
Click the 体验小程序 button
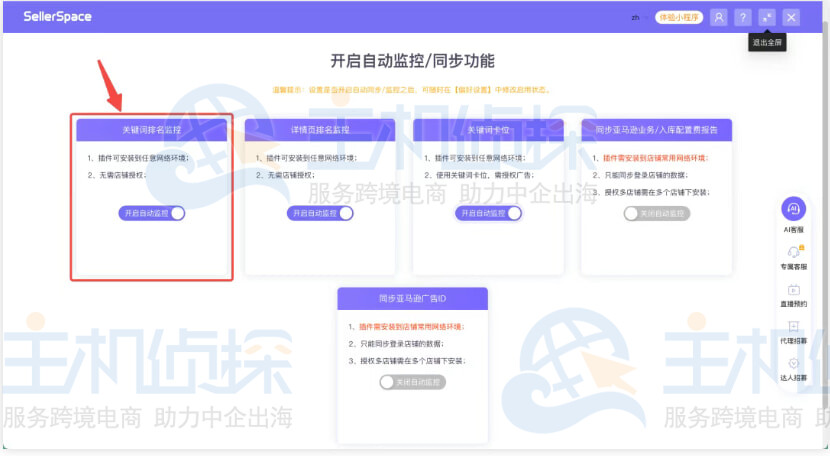pyautogui.click(x=679, y=17)
